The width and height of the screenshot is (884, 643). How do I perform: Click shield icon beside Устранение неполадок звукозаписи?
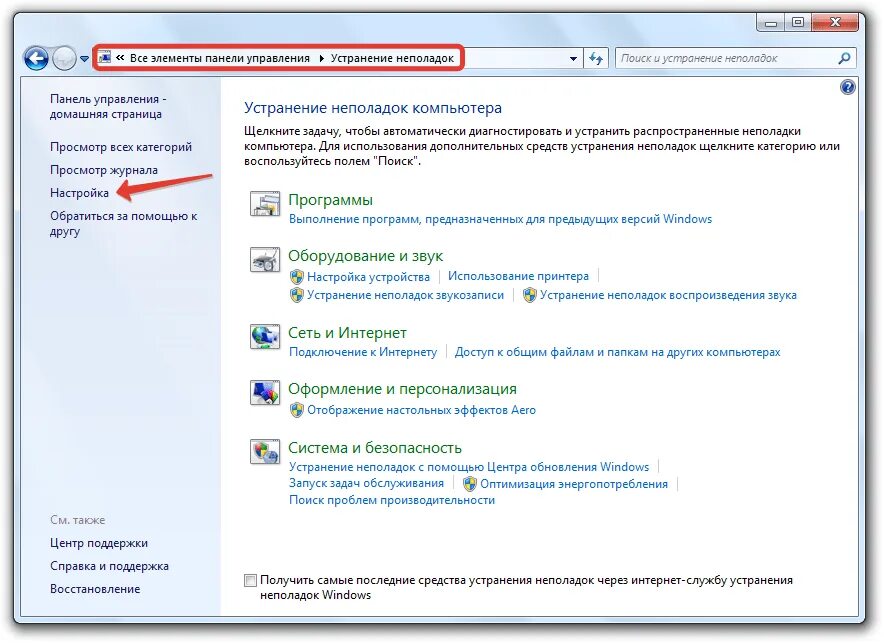pyautogui.click(x=297, y=295)
